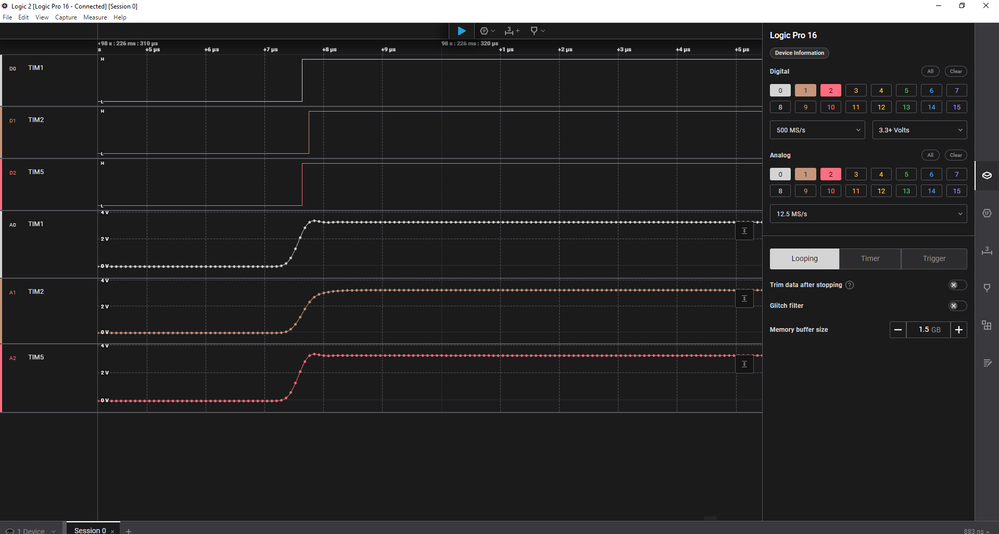The height and width of the screenshot is (534, 999).
Task: Select the Looping capture mode tab
Action: (804, 259)
